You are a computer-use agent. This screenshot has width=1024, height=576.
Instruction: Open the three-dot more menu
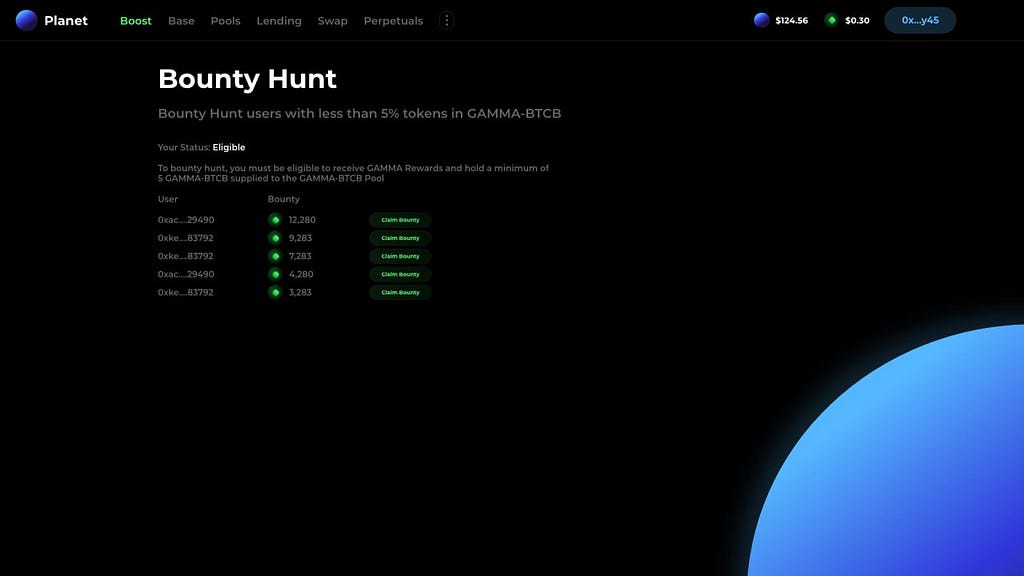click(x=447, y=20)
